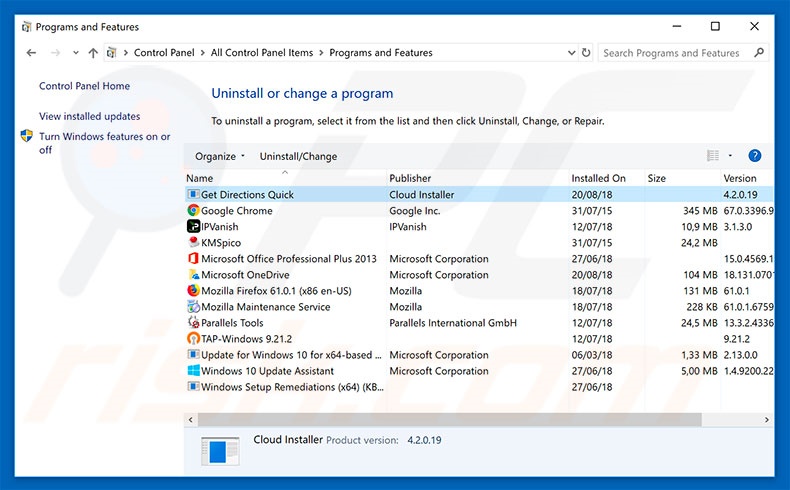The height and width of the screenshot is (490, 790).
Task: Click the Parallels Tools icon
Action: click(x=193, y=322)
